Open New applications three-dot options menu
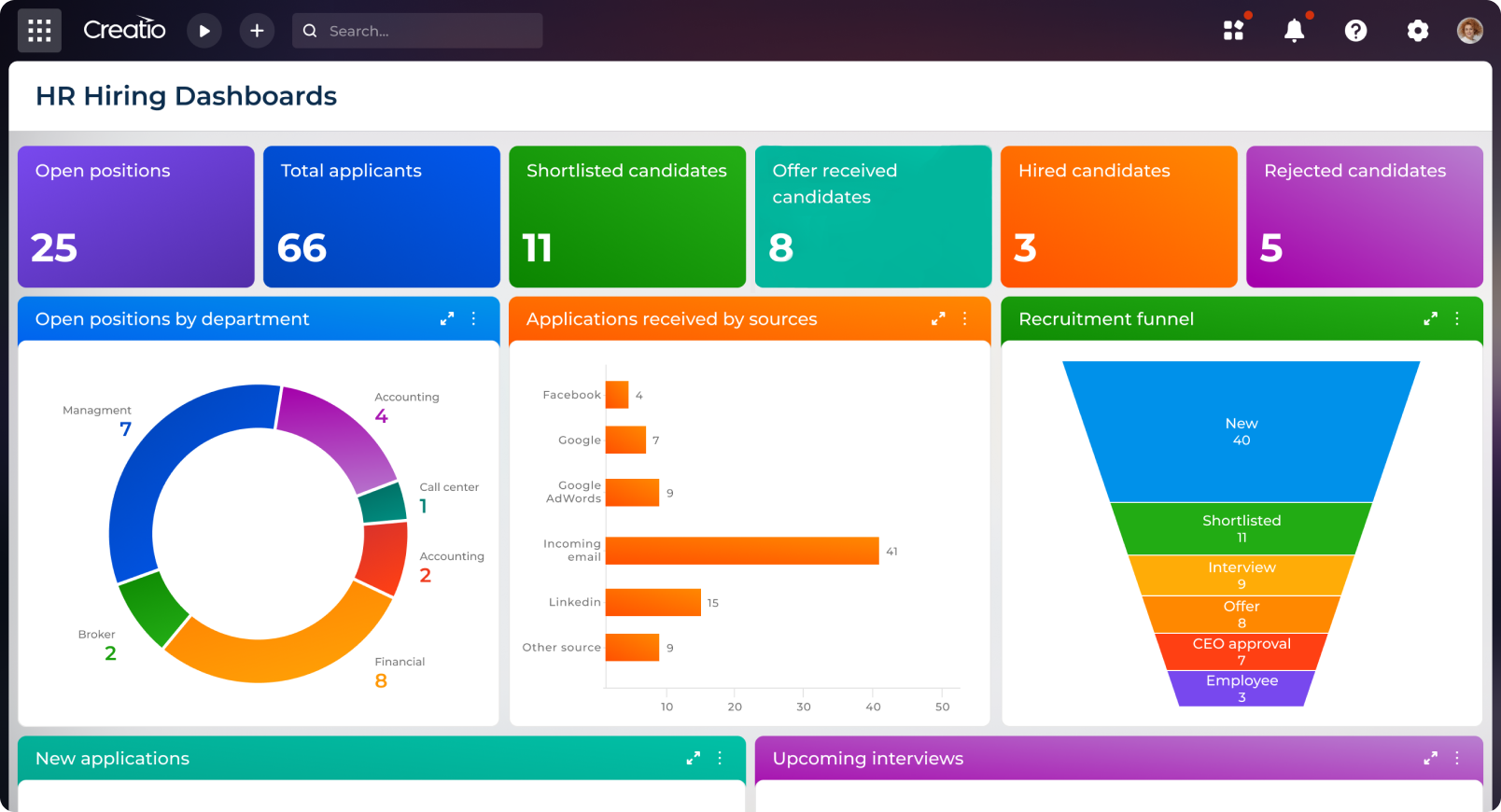 pyautogui.click(x=720, y=759)
